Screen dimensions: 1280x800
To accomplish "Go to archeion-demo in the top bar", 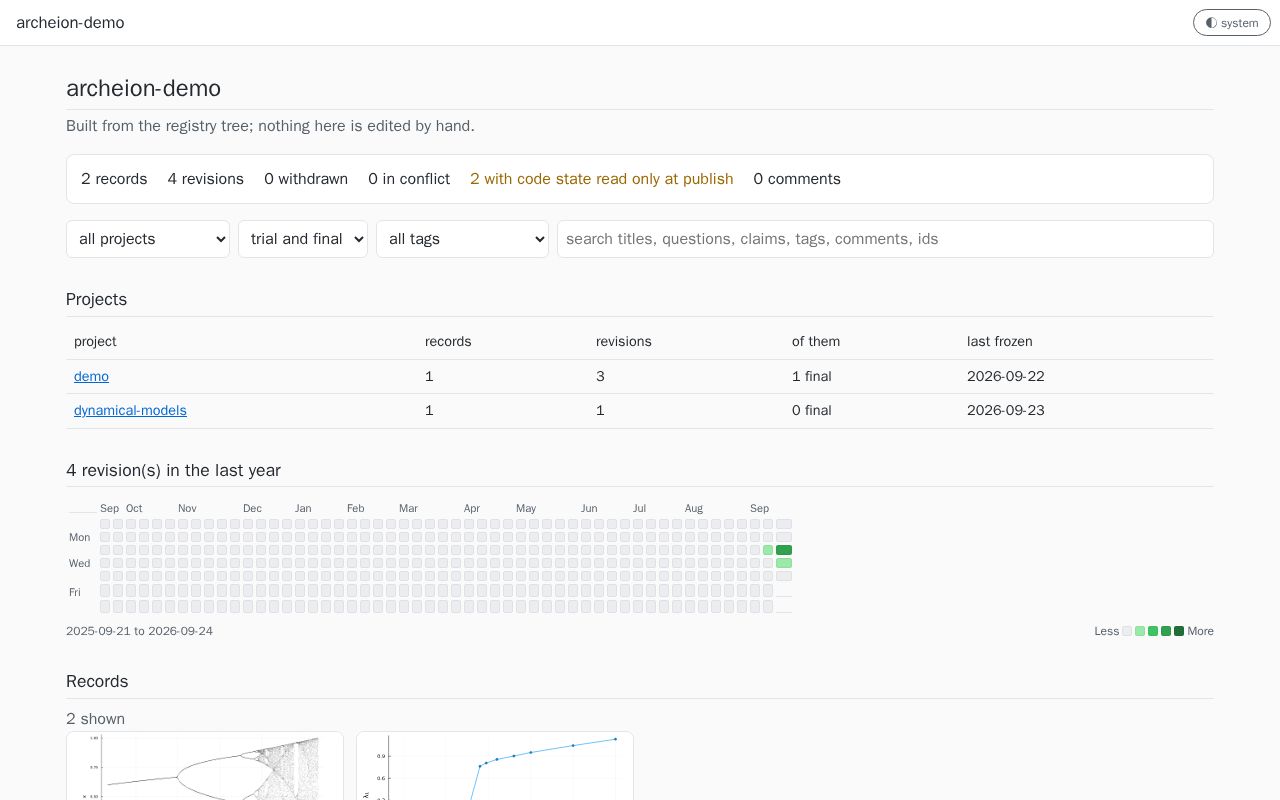I will tap(70, 23).
